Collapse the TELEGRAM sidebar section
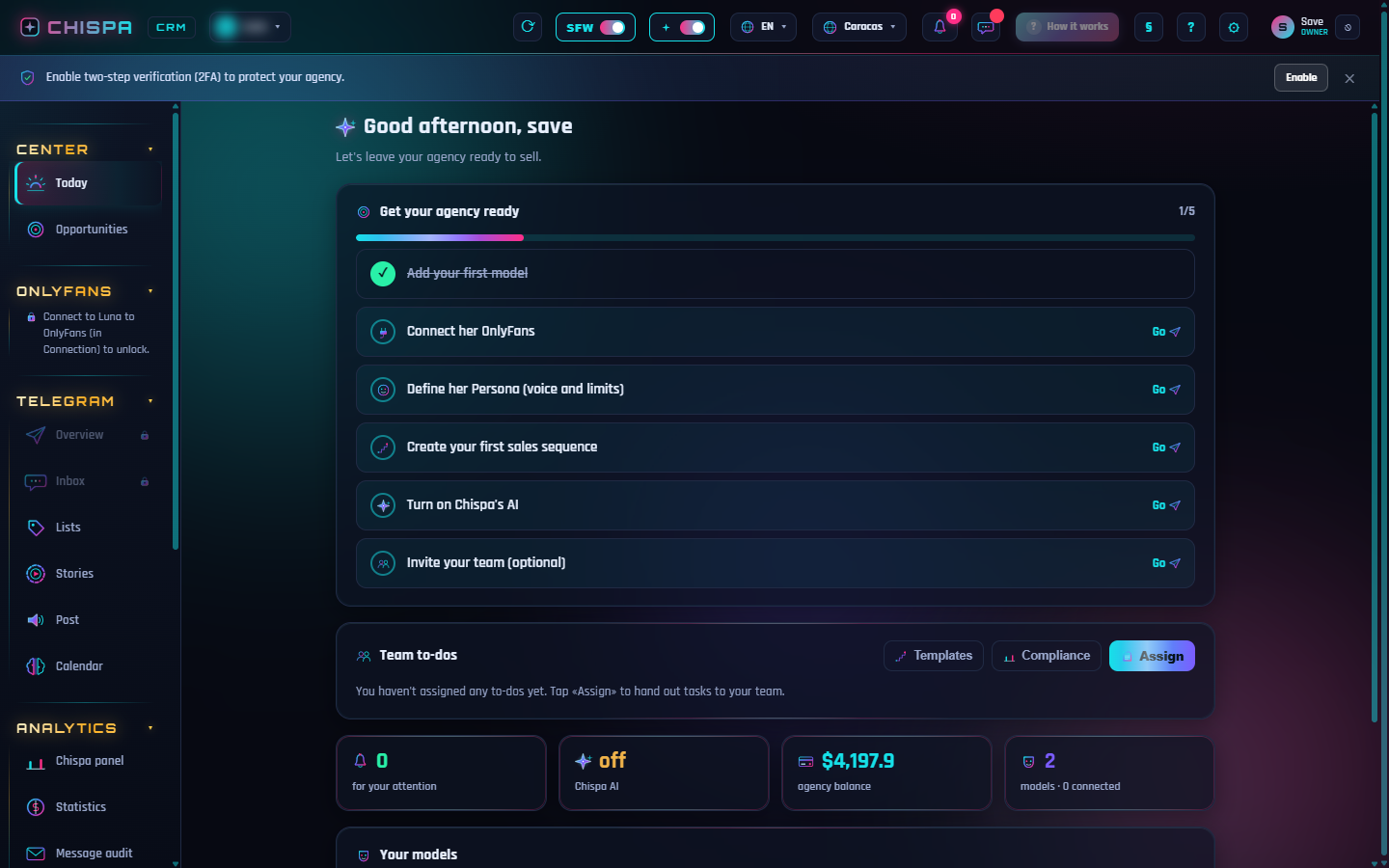1389x868 pixels. pyautogui.click(x=150, y=401)
